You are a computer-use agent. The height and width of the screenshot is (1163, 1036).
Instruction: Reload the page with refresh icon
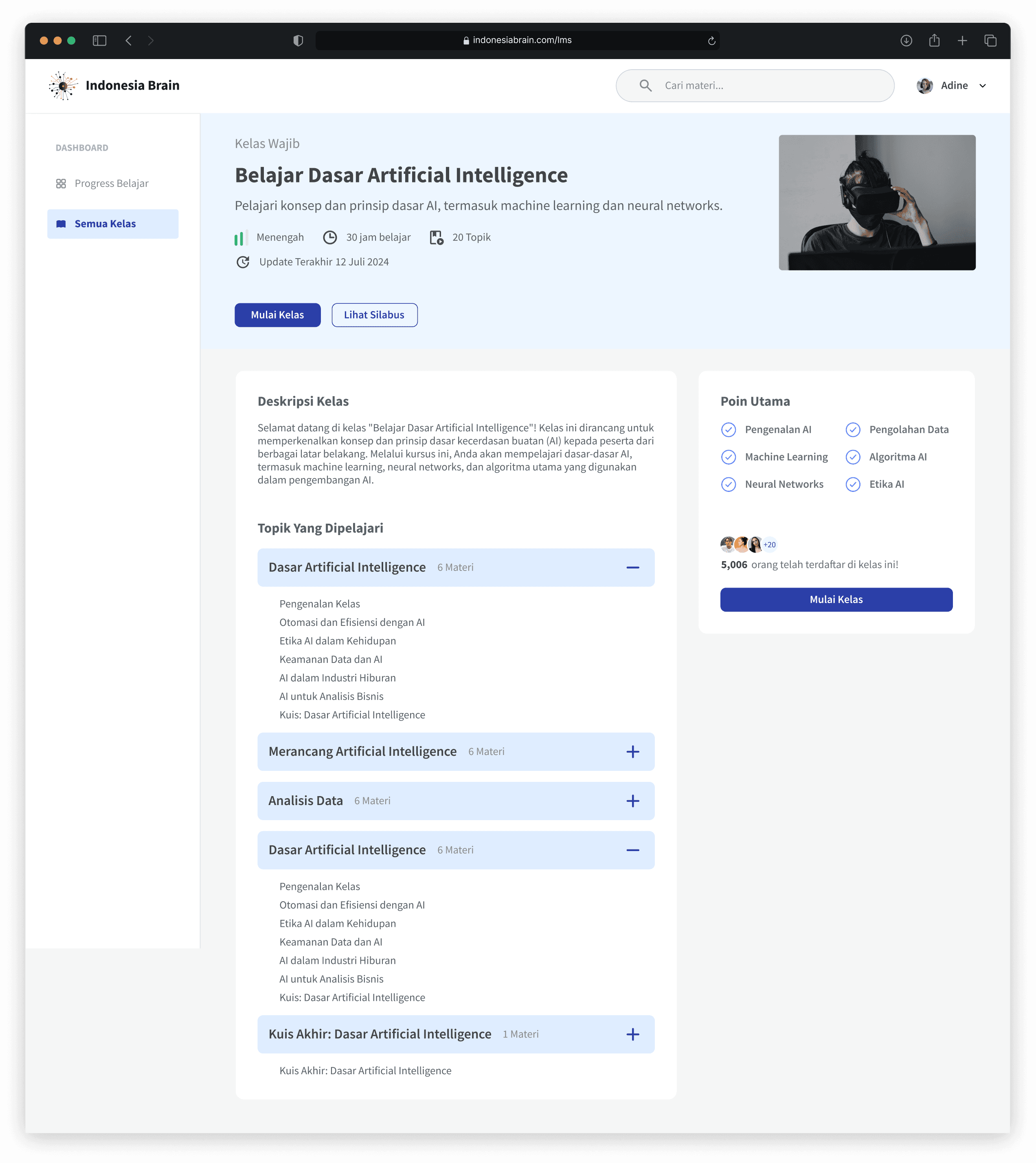pos(711,40)
